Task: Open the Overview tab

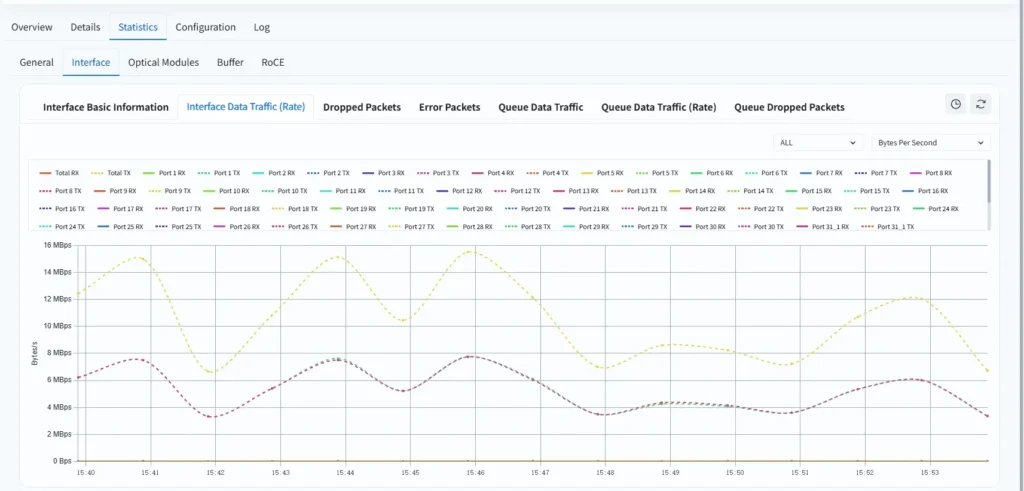Action: click(x=32, y=27)
